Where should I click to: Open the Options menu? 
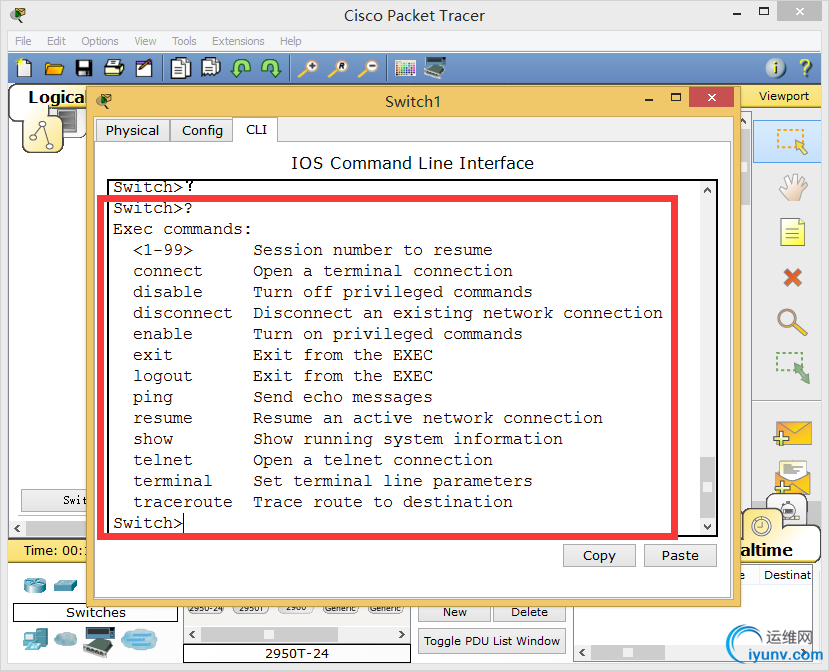[x=99, y=41]
